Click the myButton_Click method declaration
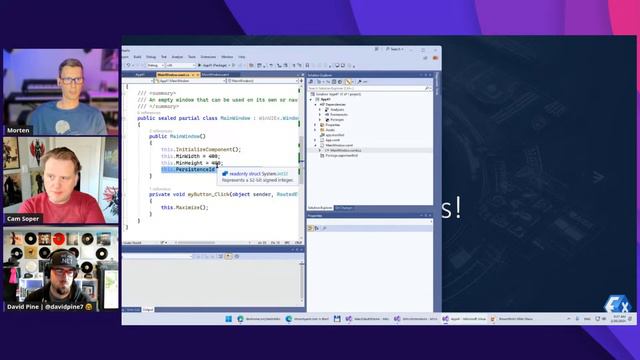Image resolution: width=640 pixels, height=360 pixels. click(x=223, y=194)
